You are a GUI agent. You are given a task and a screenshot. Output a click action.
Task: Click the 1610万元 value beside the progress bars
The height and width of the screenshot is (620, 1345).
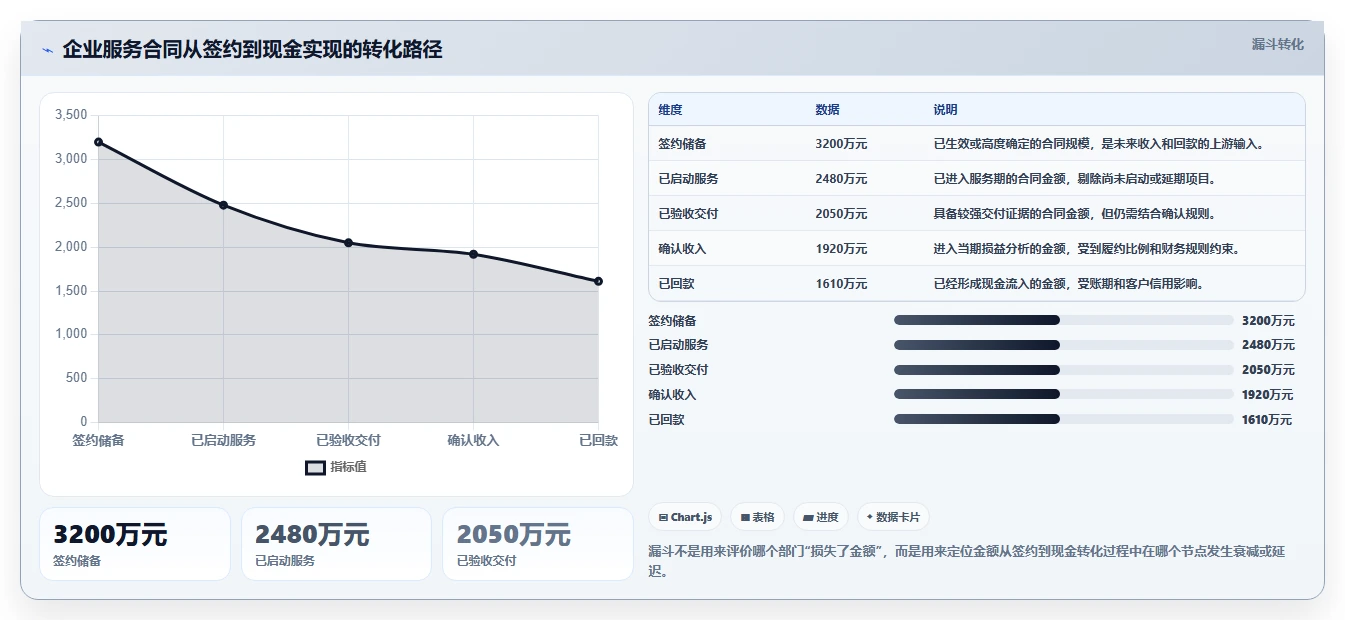click(x=1267, y=420)
